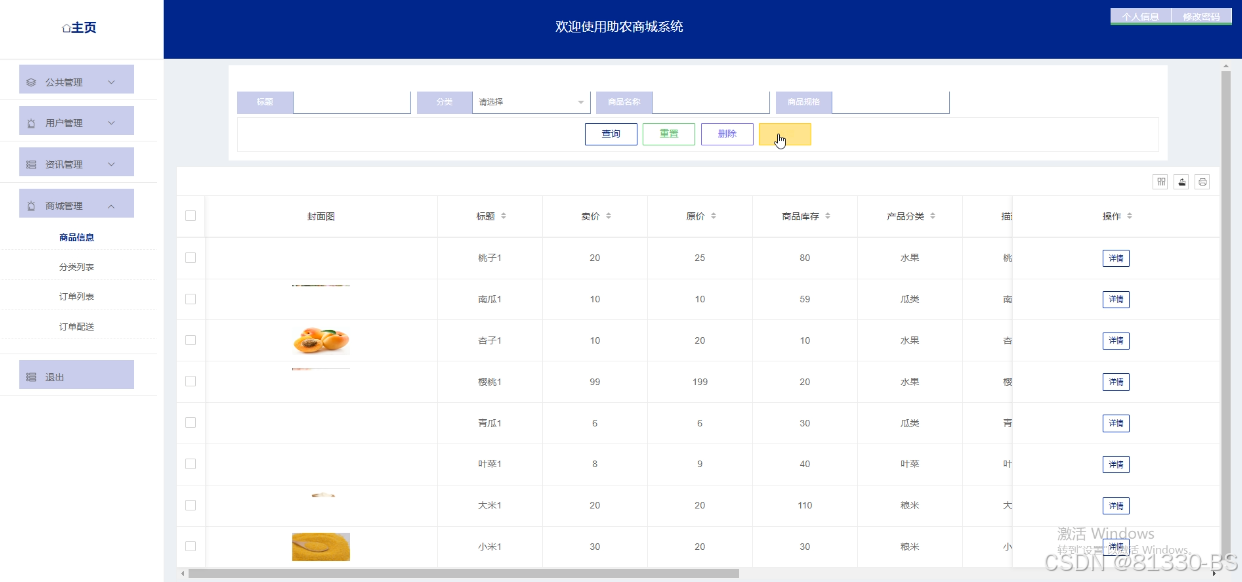Click the vertical page scrollbar
The height and width of the screenshot is (582, 1242).
pos(1226,317)
